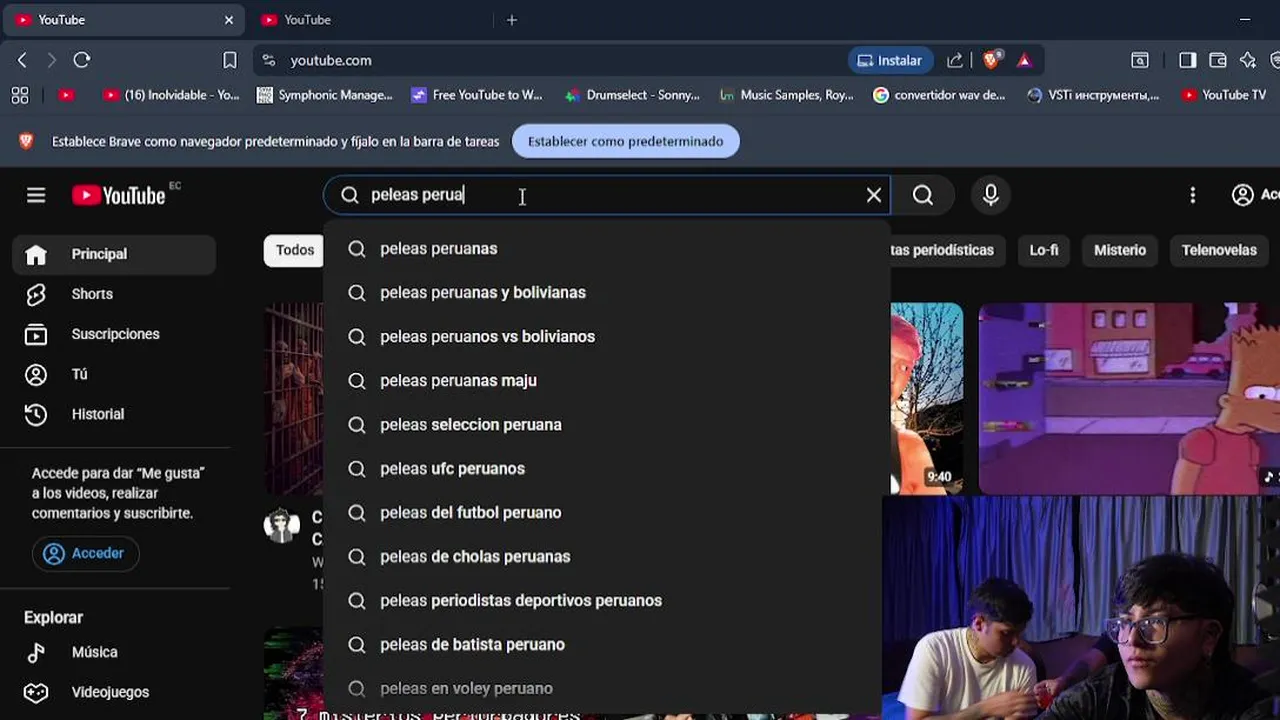Open the Inolvidable bookmark

coord(171,95)
